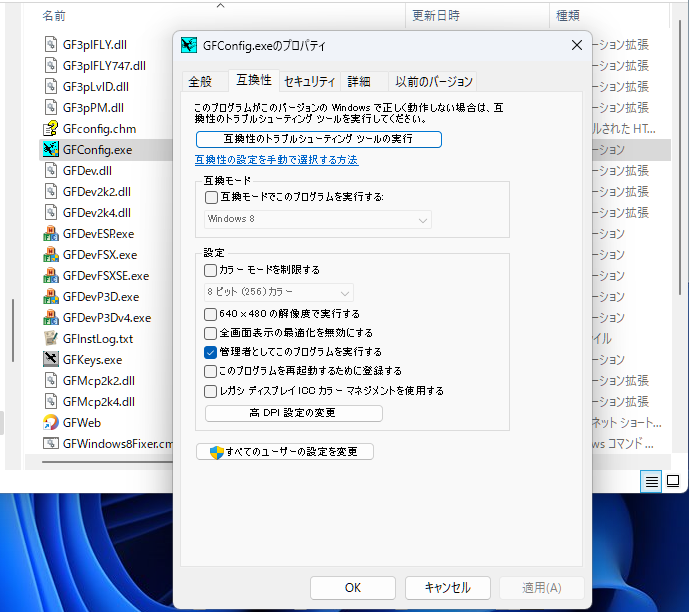Click GFWindows8Fixer command file icon
Image resolution: width=689 pixels, height=612 pixels.
tap(51, 444)
